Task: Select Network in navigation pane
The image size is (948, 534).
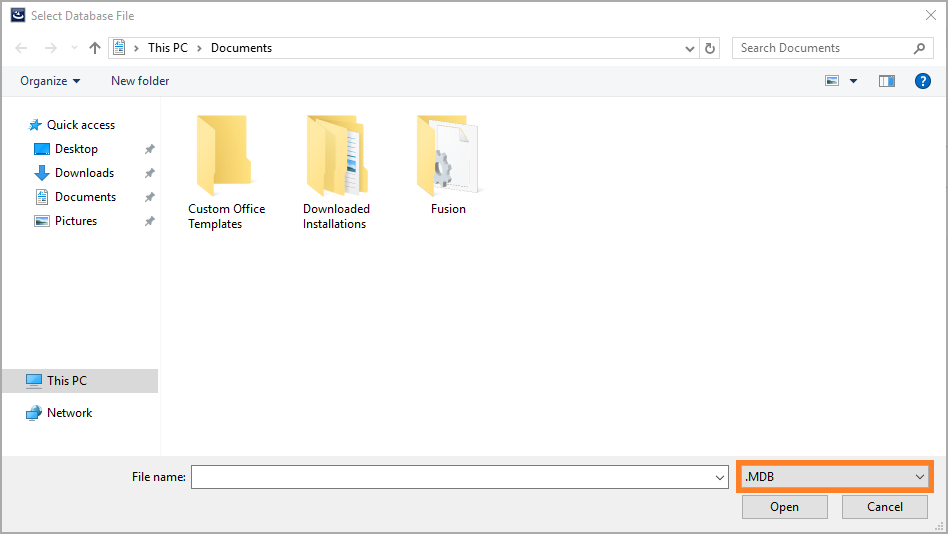Action: [x=59, y=413]
